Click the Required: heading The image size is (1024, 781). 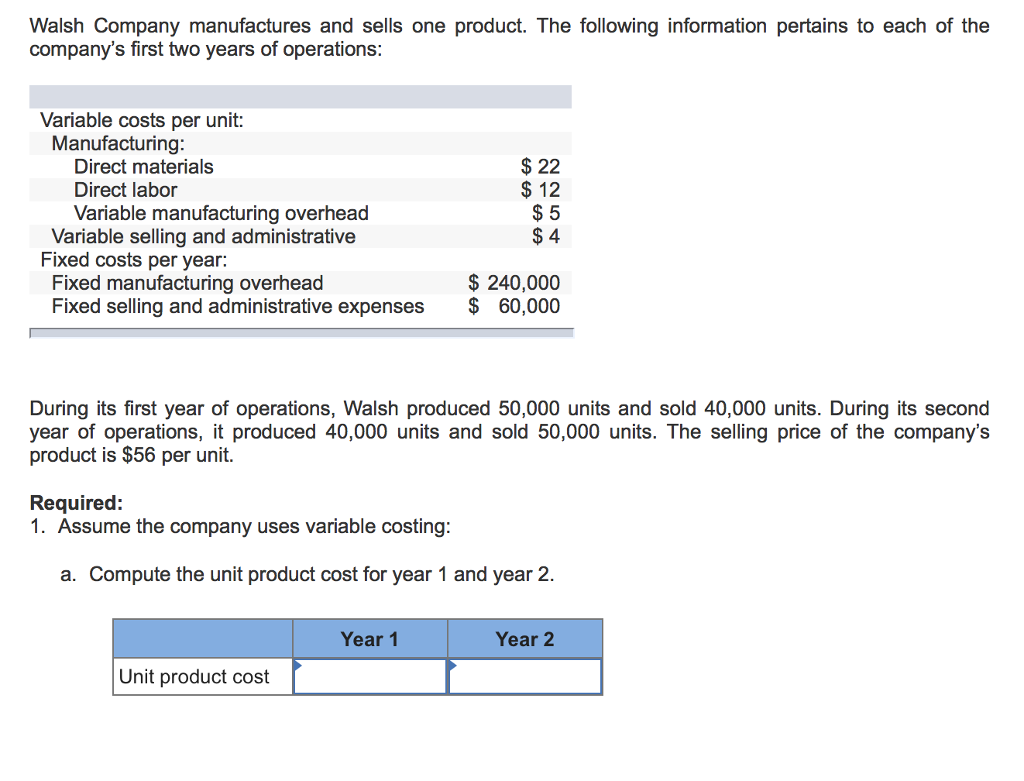pos(76,503)
